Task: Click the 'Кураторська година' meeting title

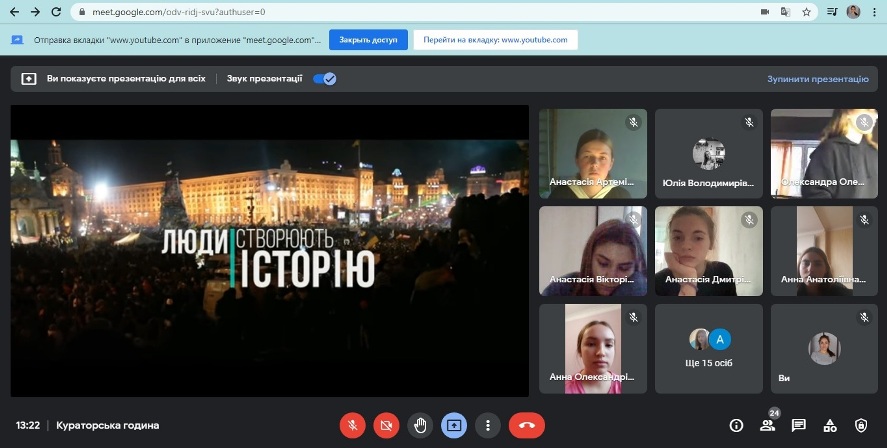Action: pos(107,425)
